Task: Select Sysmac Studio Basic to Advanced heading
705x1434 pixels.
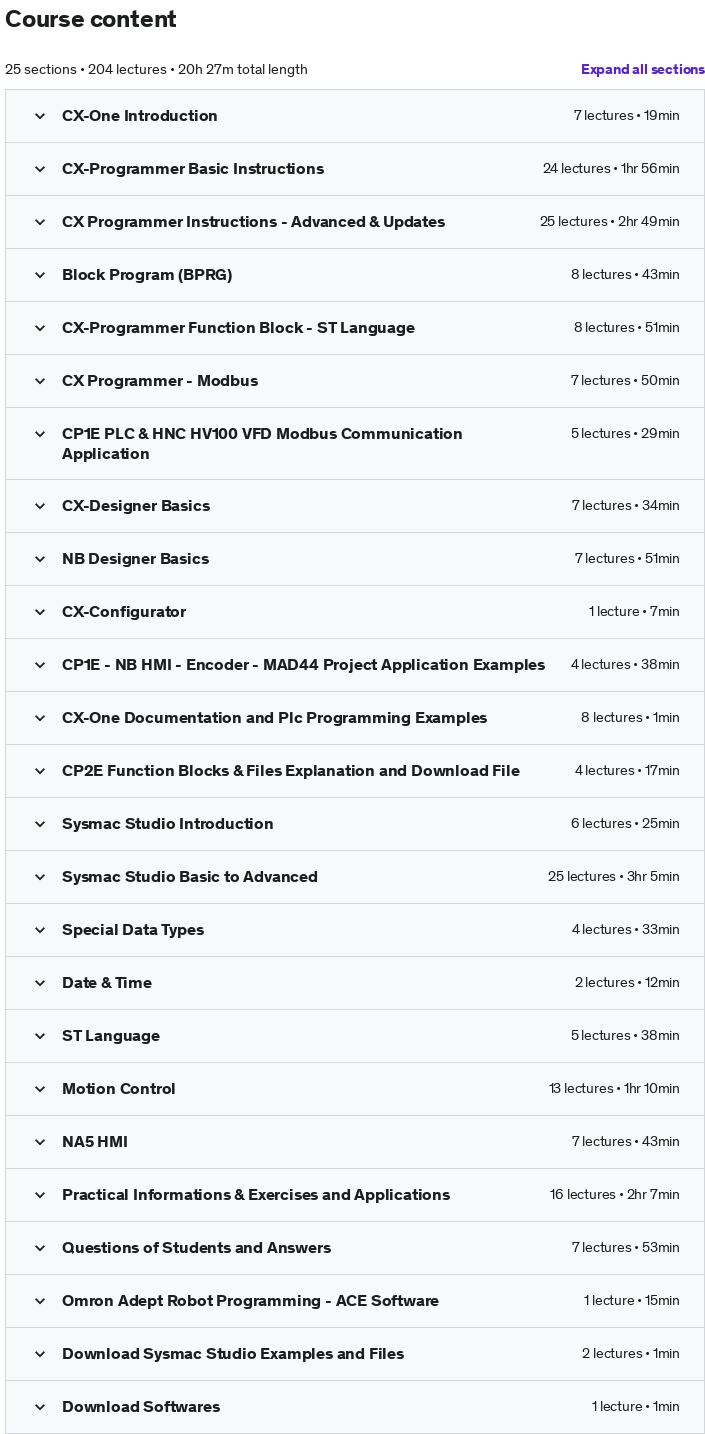Action: (x=190, y=877)
